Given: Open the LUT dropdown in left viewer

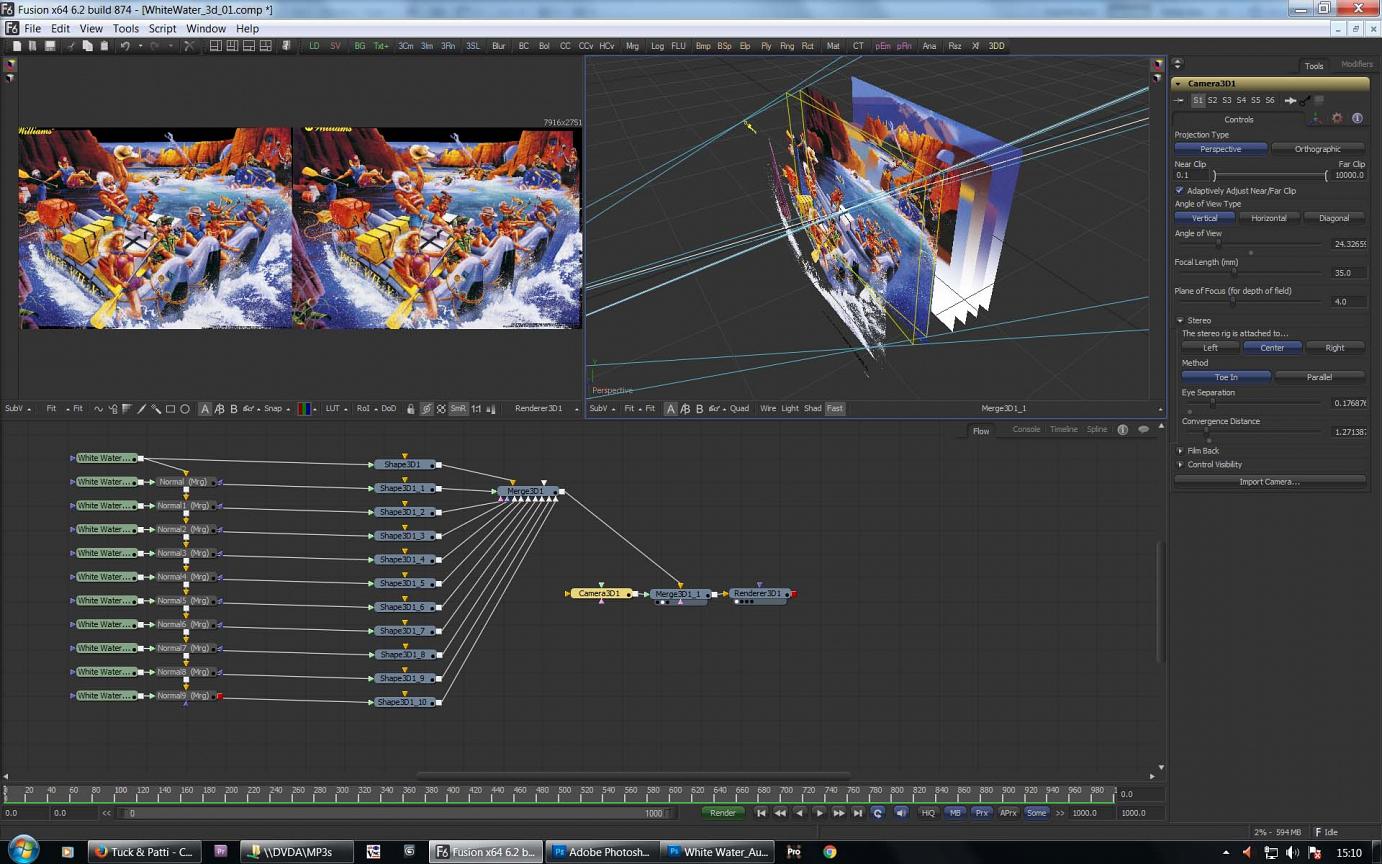Looking at the screenshot, I should pyautogui.click(x=335, y=409).
